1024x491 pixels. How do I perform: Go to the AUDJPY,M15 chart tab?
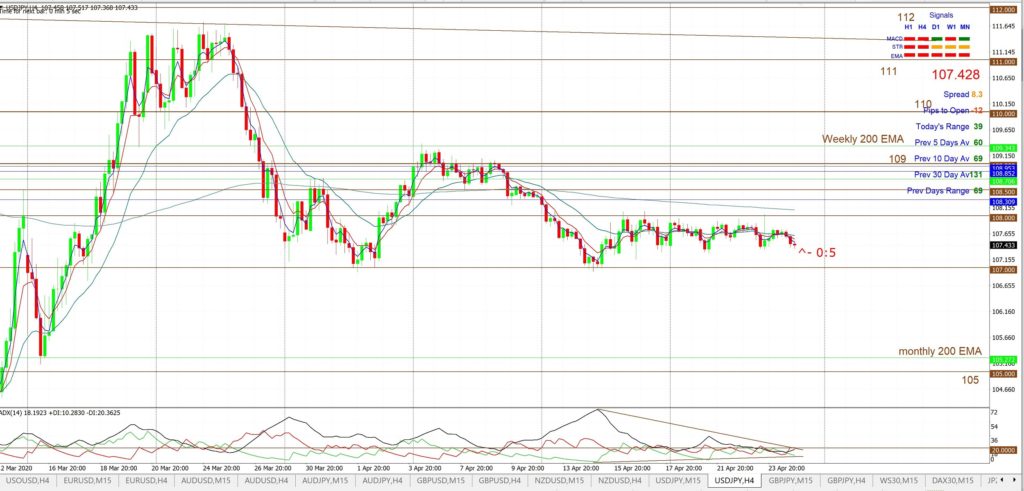click(325, 481)
